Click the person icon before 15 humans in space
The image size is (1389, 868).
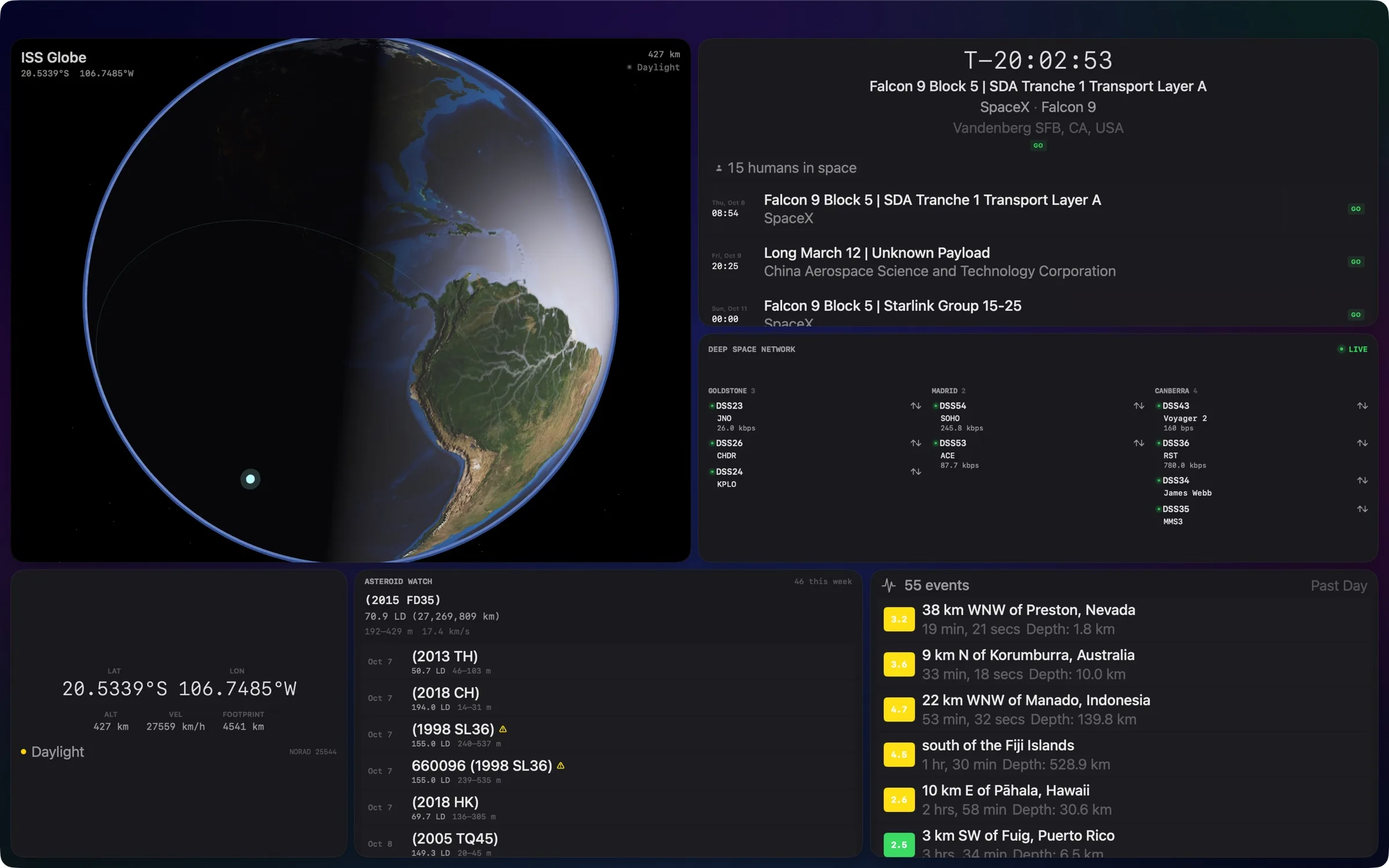tap(719, 168)
